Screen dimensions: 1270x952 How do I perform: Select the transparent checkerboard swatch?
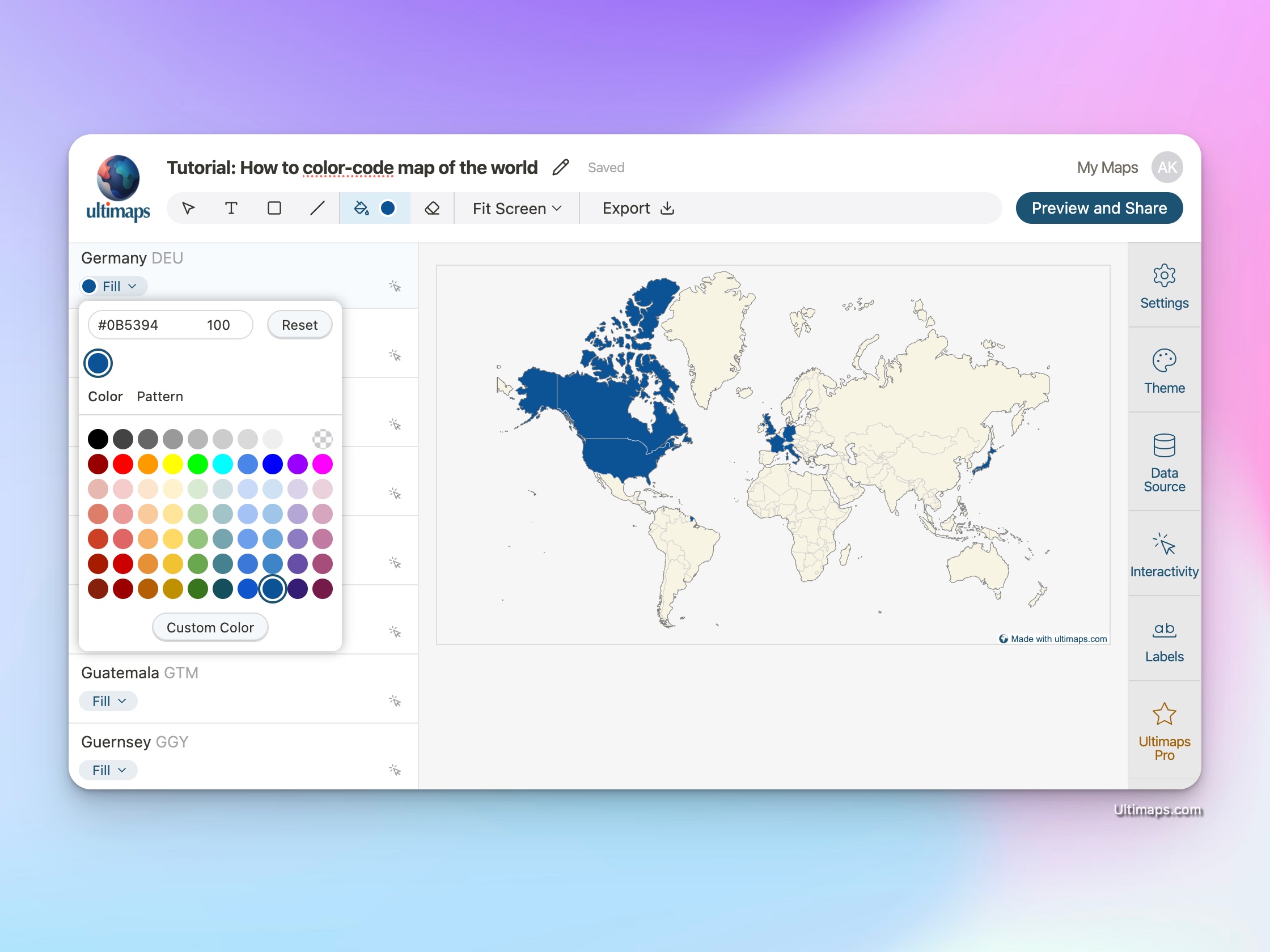point(323,439)
